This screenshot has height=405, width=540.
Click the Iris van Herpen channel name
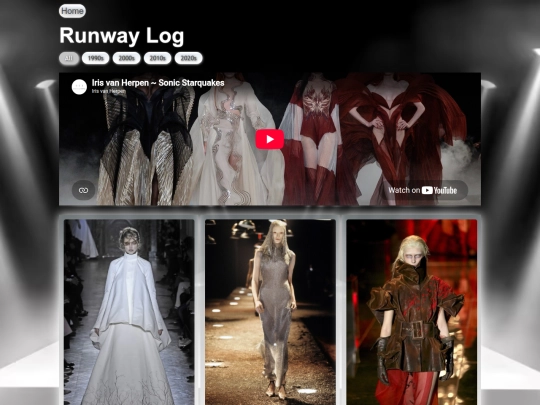pyautogui.click(x=109, y=91)
